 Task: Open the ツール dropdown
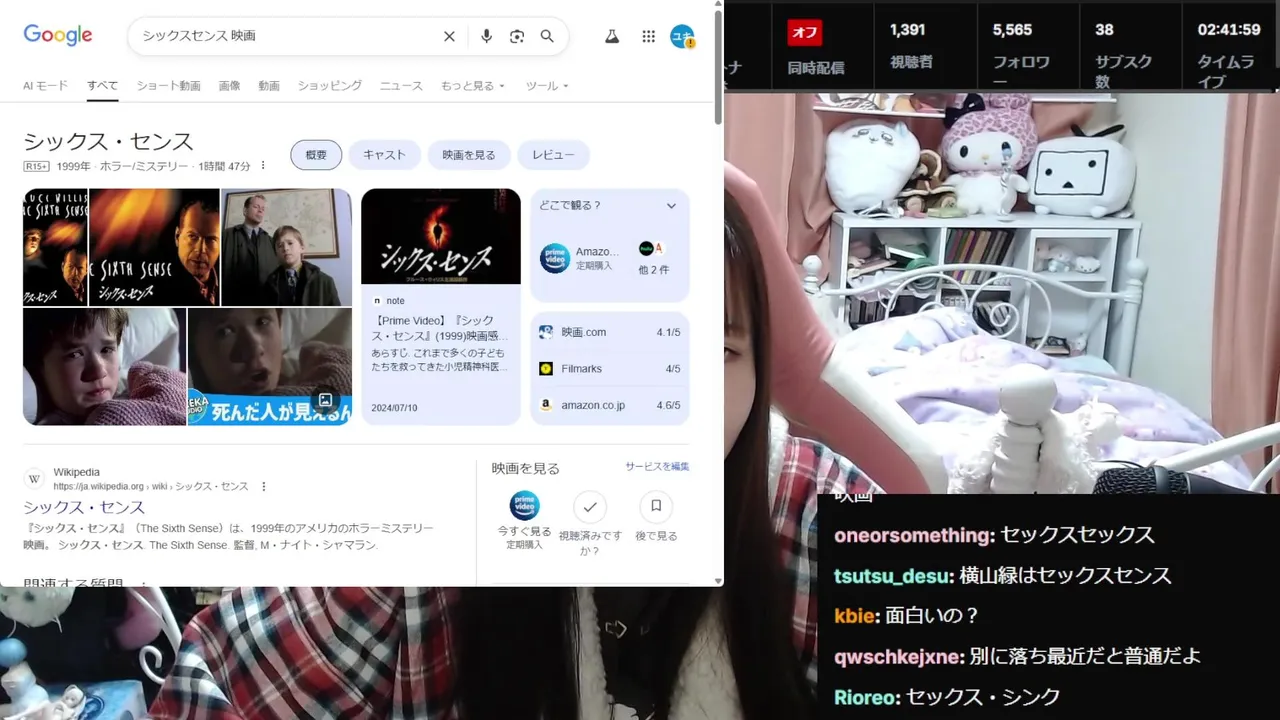point(547,86)
